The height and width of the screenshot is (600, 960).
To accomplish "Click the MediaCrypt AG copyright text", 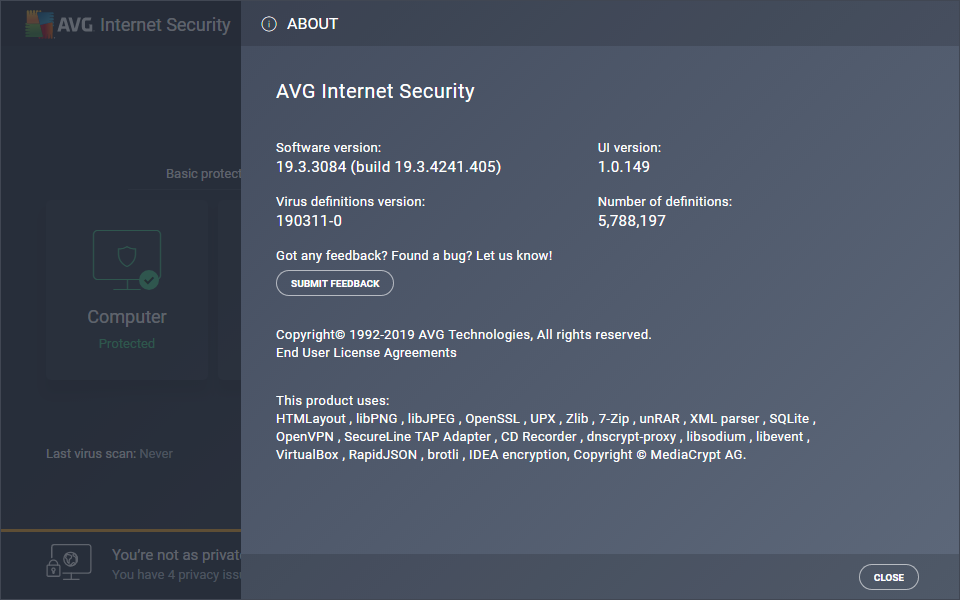I will click(659, 454).
